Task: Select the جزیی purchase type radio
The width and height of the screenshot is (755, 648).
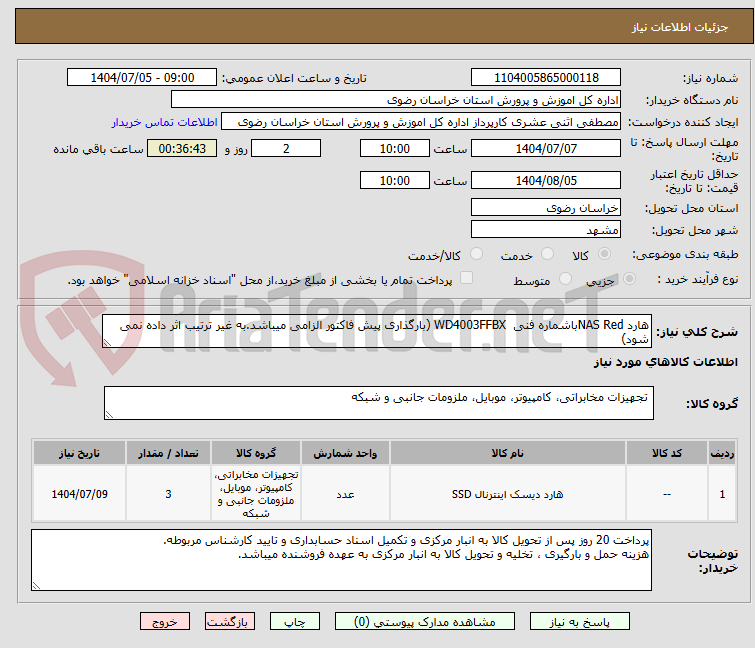Action: coord(629,279)
